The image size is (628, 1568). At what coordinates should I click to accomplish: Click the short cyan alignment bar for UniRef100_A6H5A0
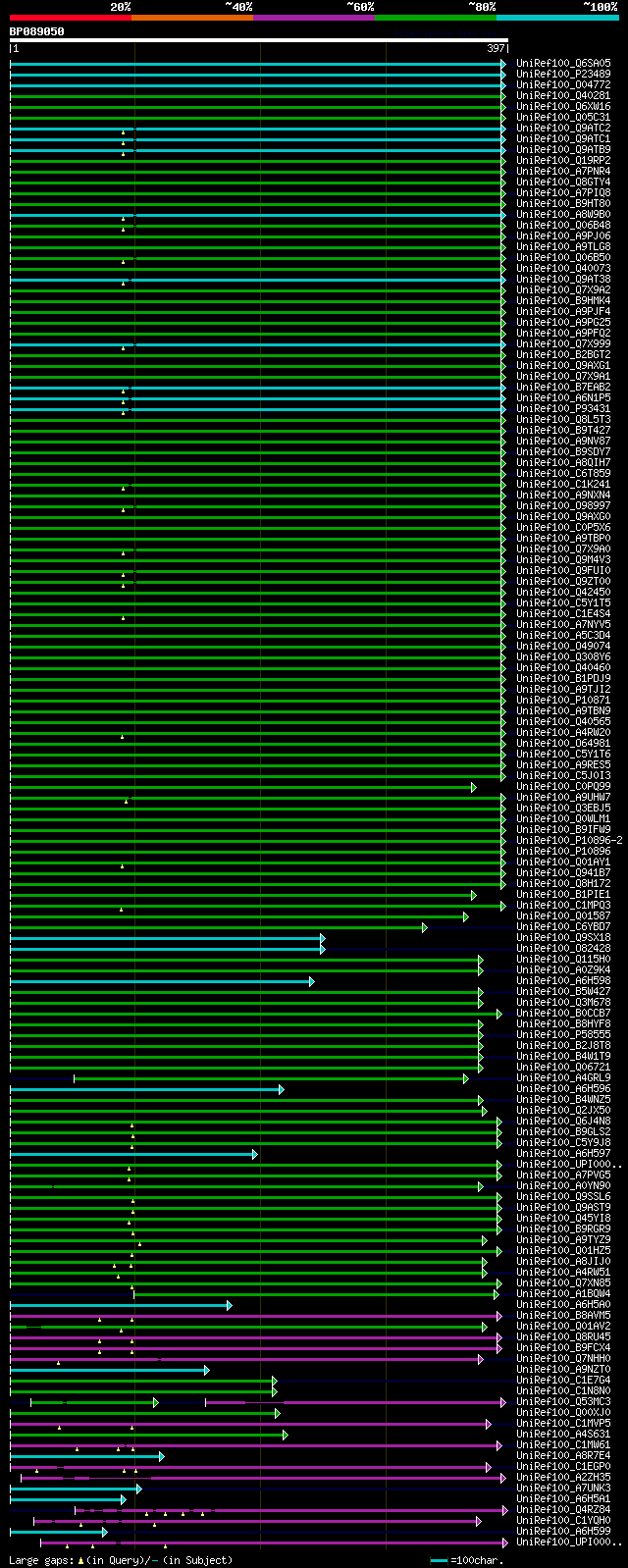(121, 1305)
